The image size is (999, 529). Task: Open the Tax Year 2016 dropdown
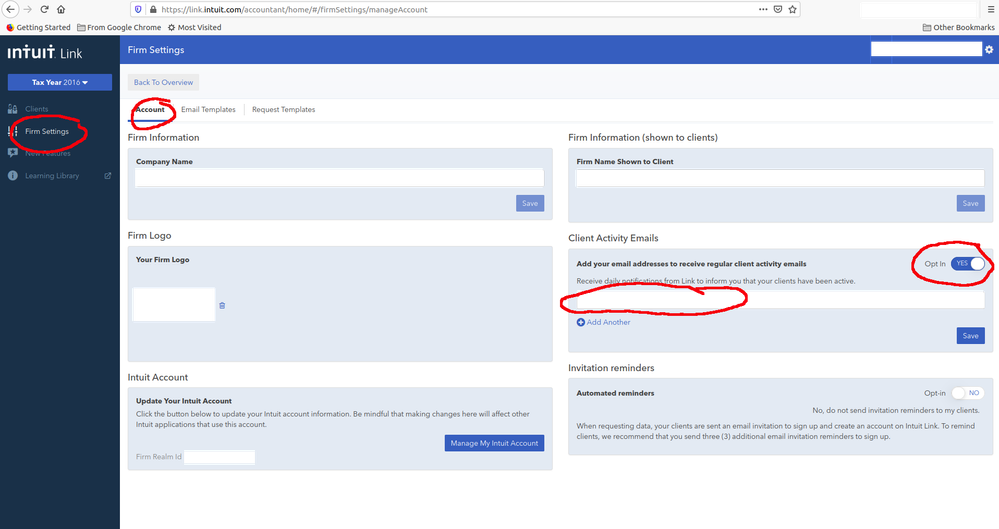click(60, 82)
